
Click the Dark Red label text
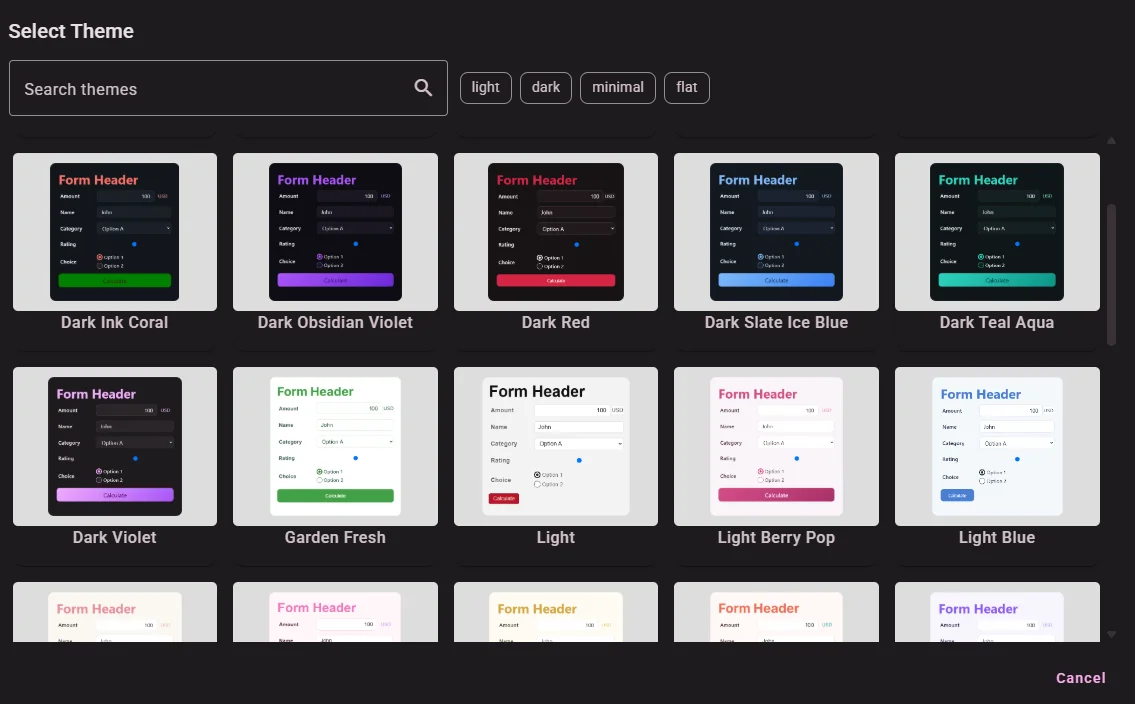coord(556,323)
